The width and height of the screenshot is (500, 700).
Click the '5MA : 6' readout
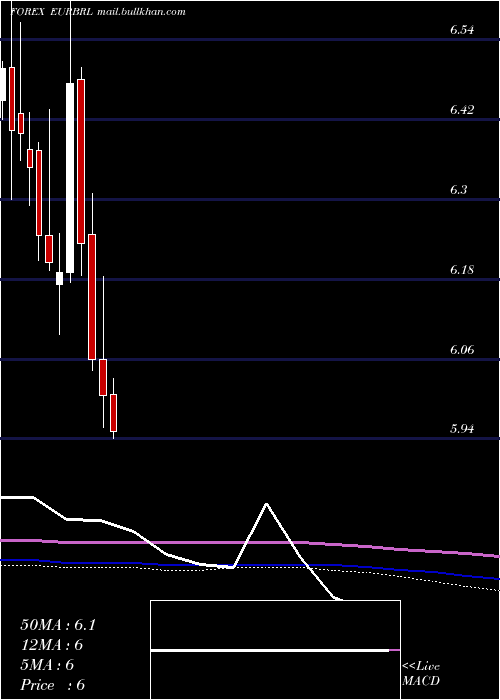tap(47, 665)
